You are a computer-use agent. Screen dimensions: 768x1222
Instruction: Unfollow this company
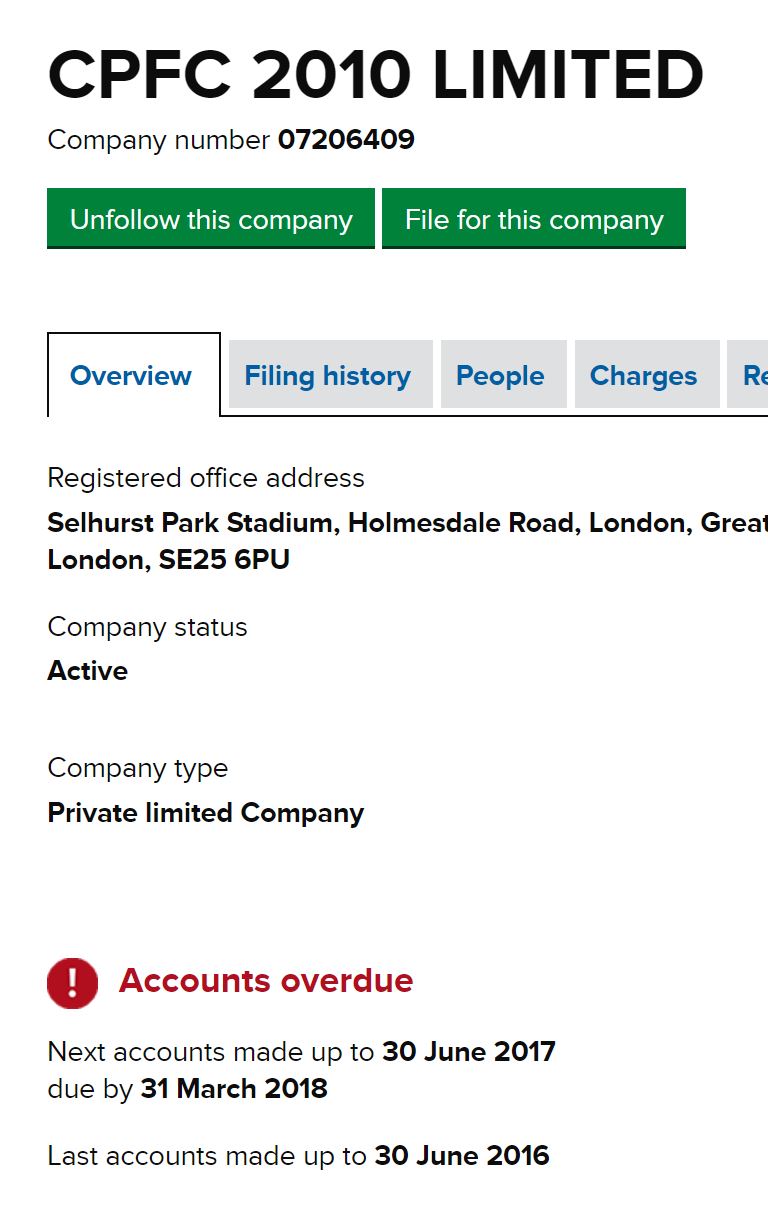(x=211, y=219)
